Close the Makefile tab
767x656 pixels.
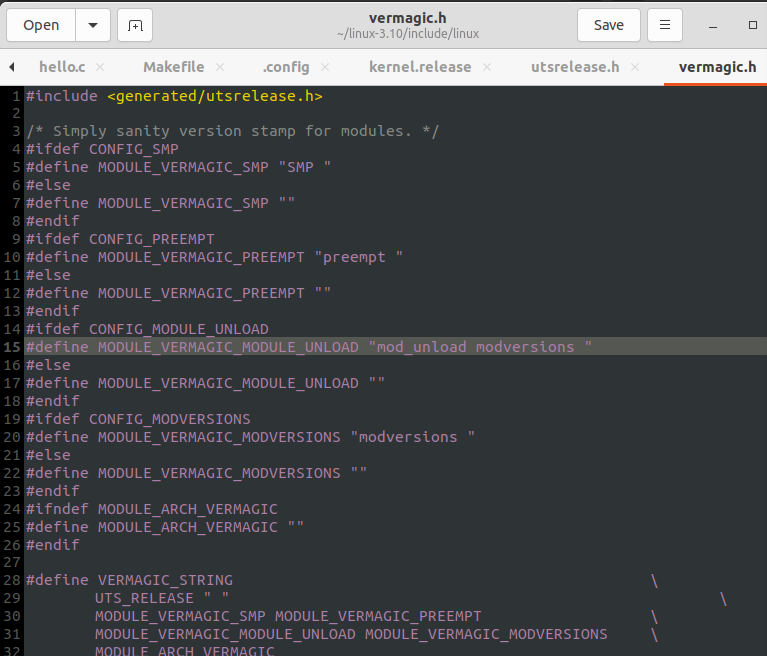[220, 67]
